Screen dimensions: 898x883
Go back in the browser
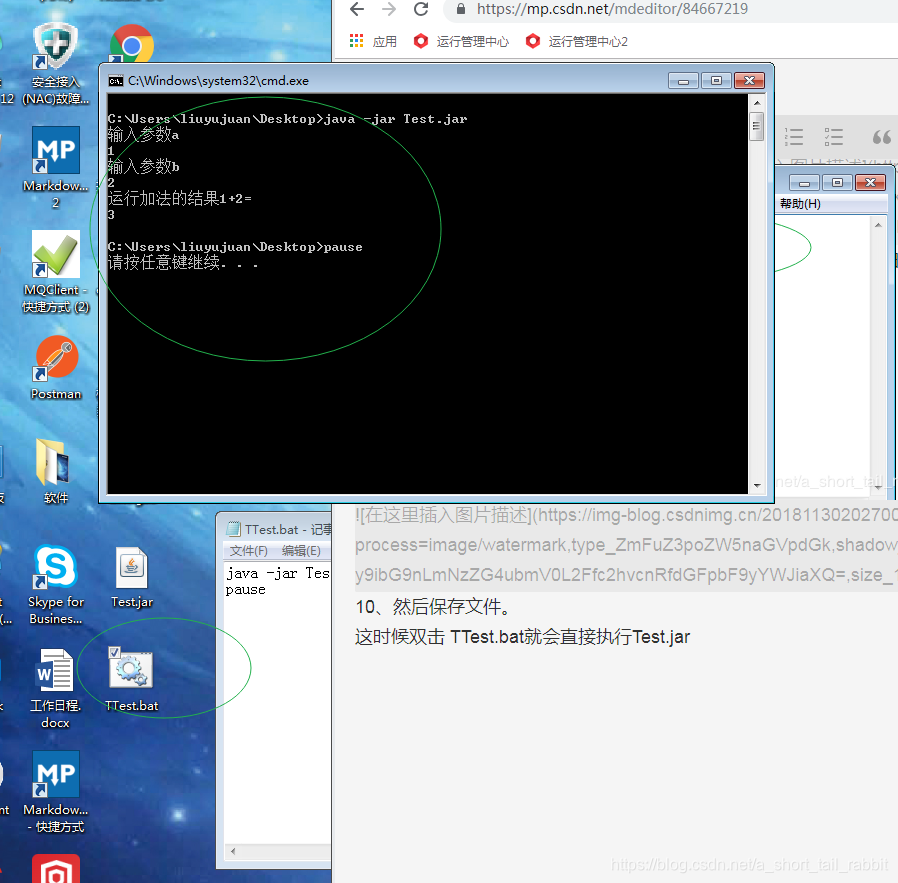tap(357, 9)
